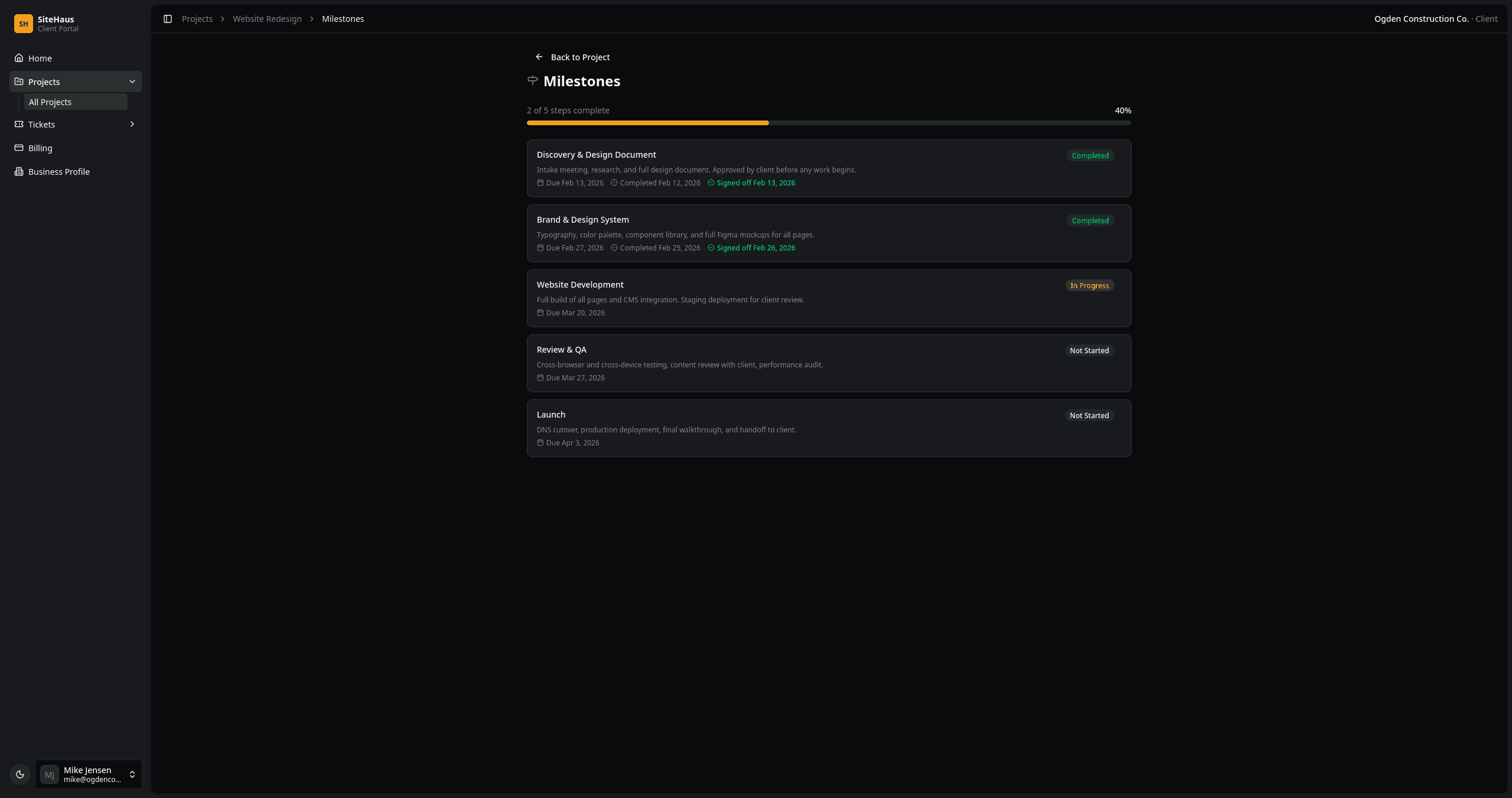Click the calendar icon next to Due Mar 20

(x=540, y=312)
